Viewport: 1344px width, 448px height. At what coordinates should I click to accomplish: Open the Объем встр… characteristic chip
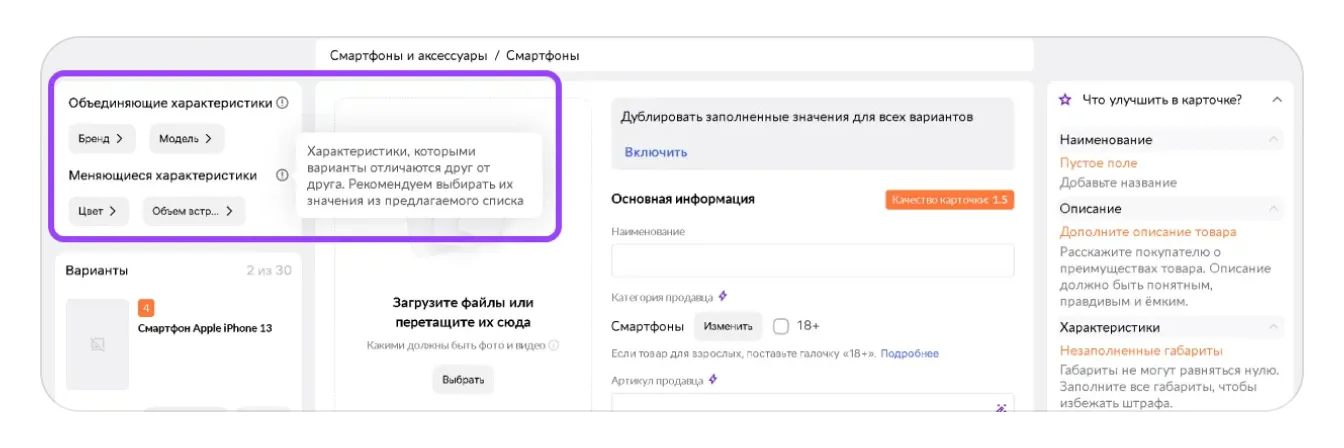(x=193, y=211)
